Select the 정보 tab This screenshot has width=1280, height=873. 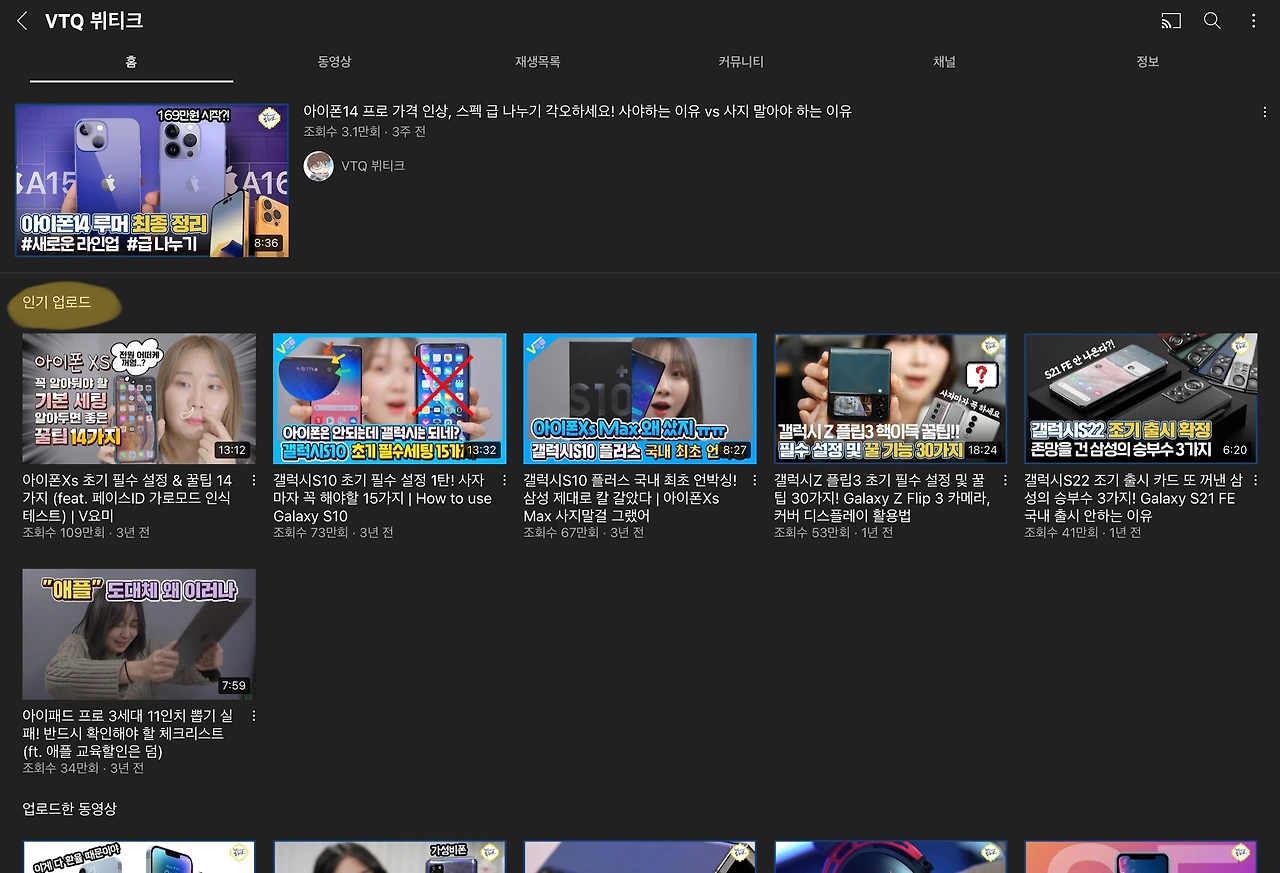coord(1147,62)
